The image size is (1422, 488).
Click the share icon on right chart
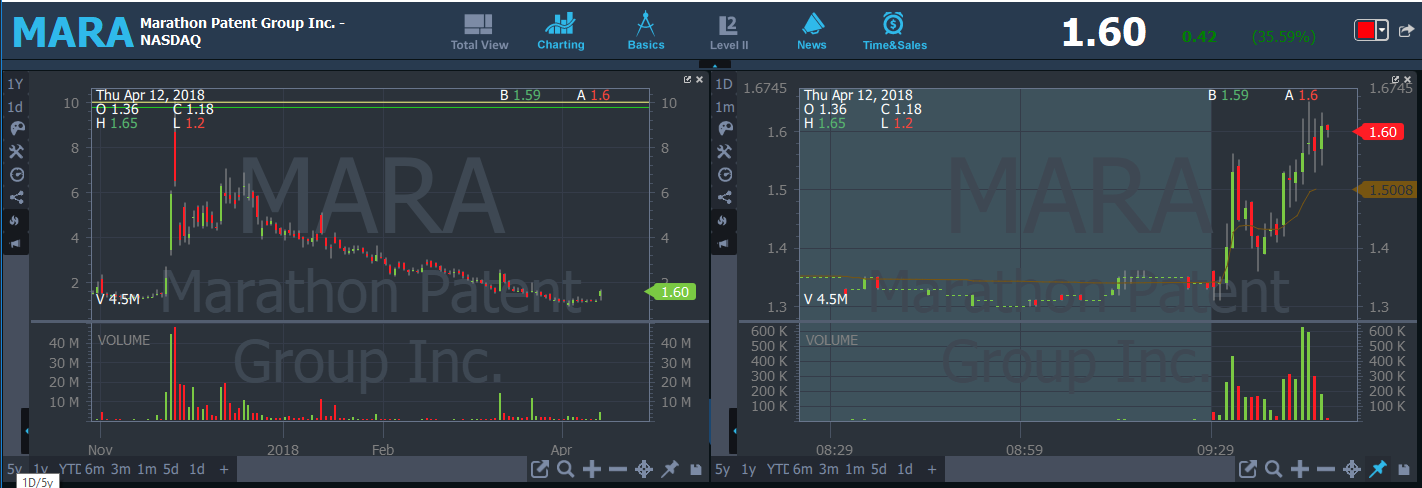click(725, 197)
